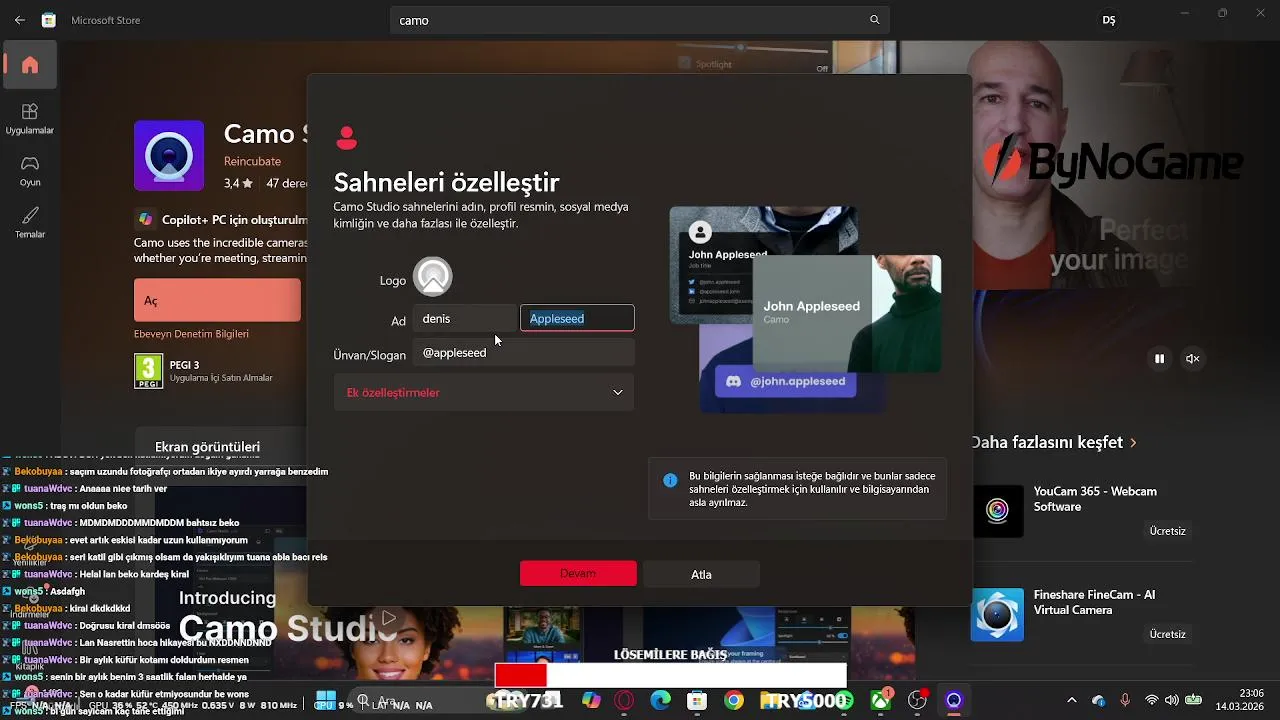Open Ebeveyn Denetim Bilgileri link

coord(191,334)
